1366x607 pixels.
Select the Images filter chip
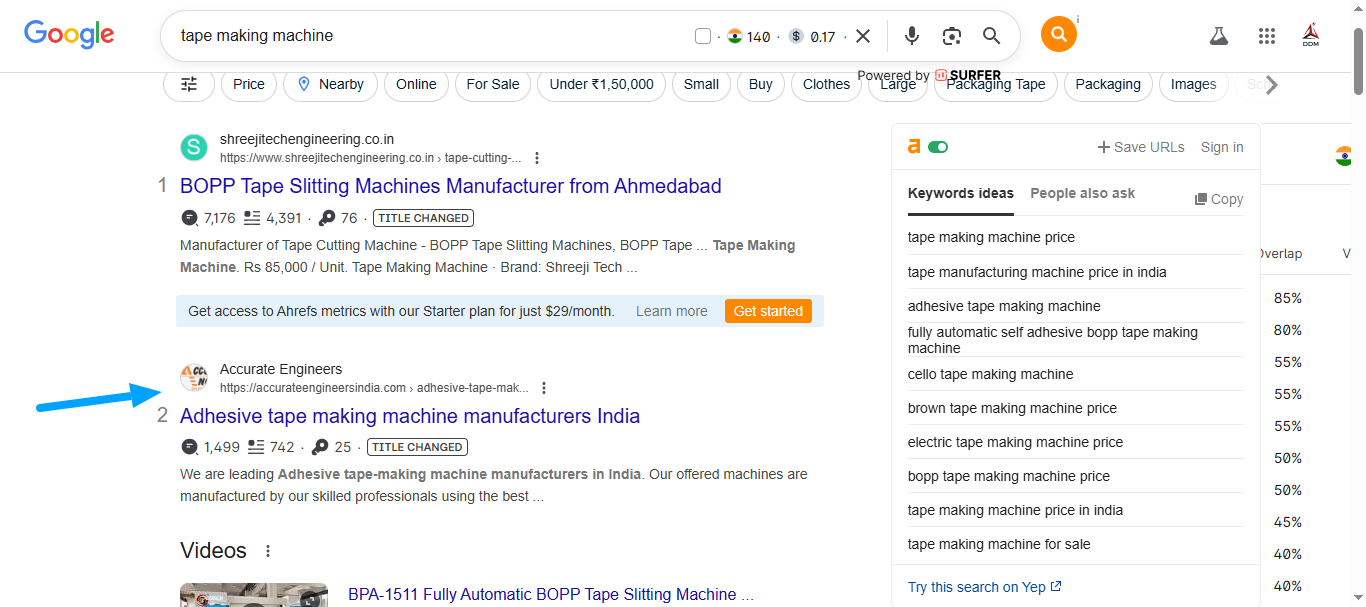coord(1193,84)
